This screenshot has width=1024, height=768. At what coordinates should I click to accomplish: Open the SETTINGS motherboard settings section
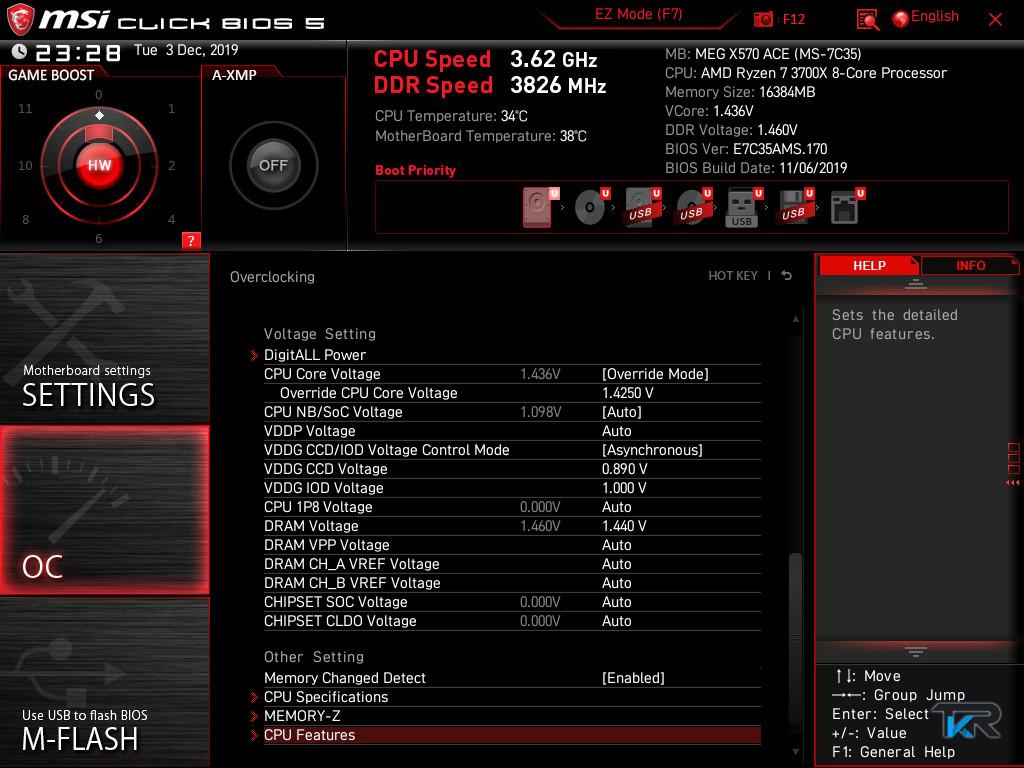[x=104, y=338]
